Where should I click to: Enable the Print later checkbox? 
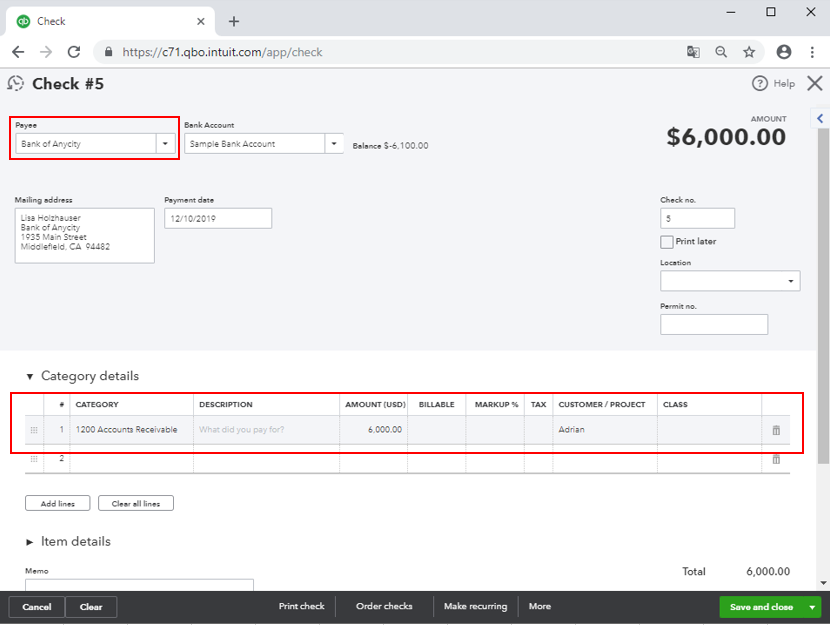[665, 241]
